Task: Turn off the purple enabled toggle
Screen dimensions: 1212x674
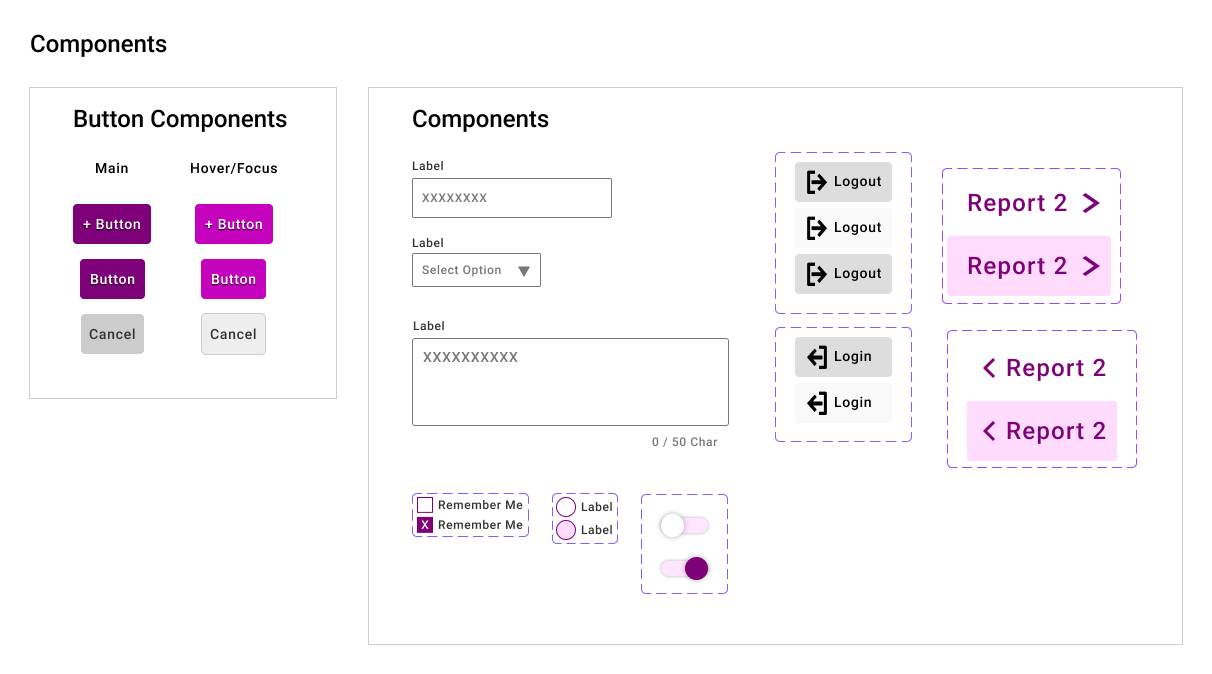Action: point(684,569)
